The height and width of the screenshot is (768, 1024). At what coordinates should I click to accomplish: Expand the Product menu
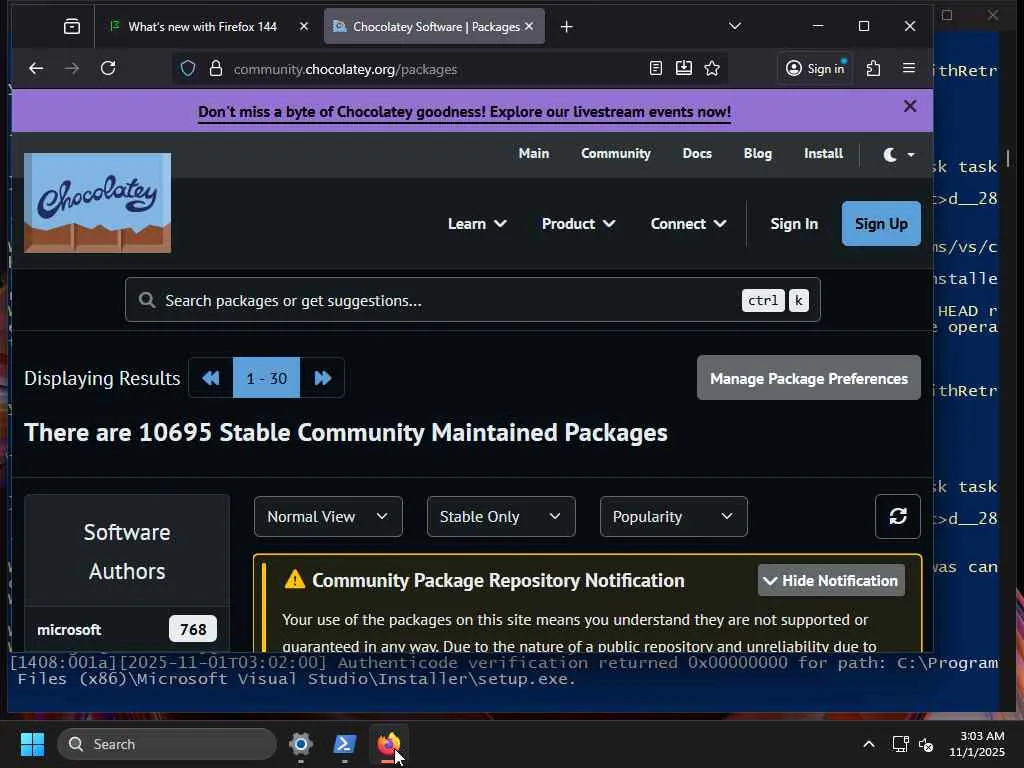pyautogui.click(x=578, y=224)
